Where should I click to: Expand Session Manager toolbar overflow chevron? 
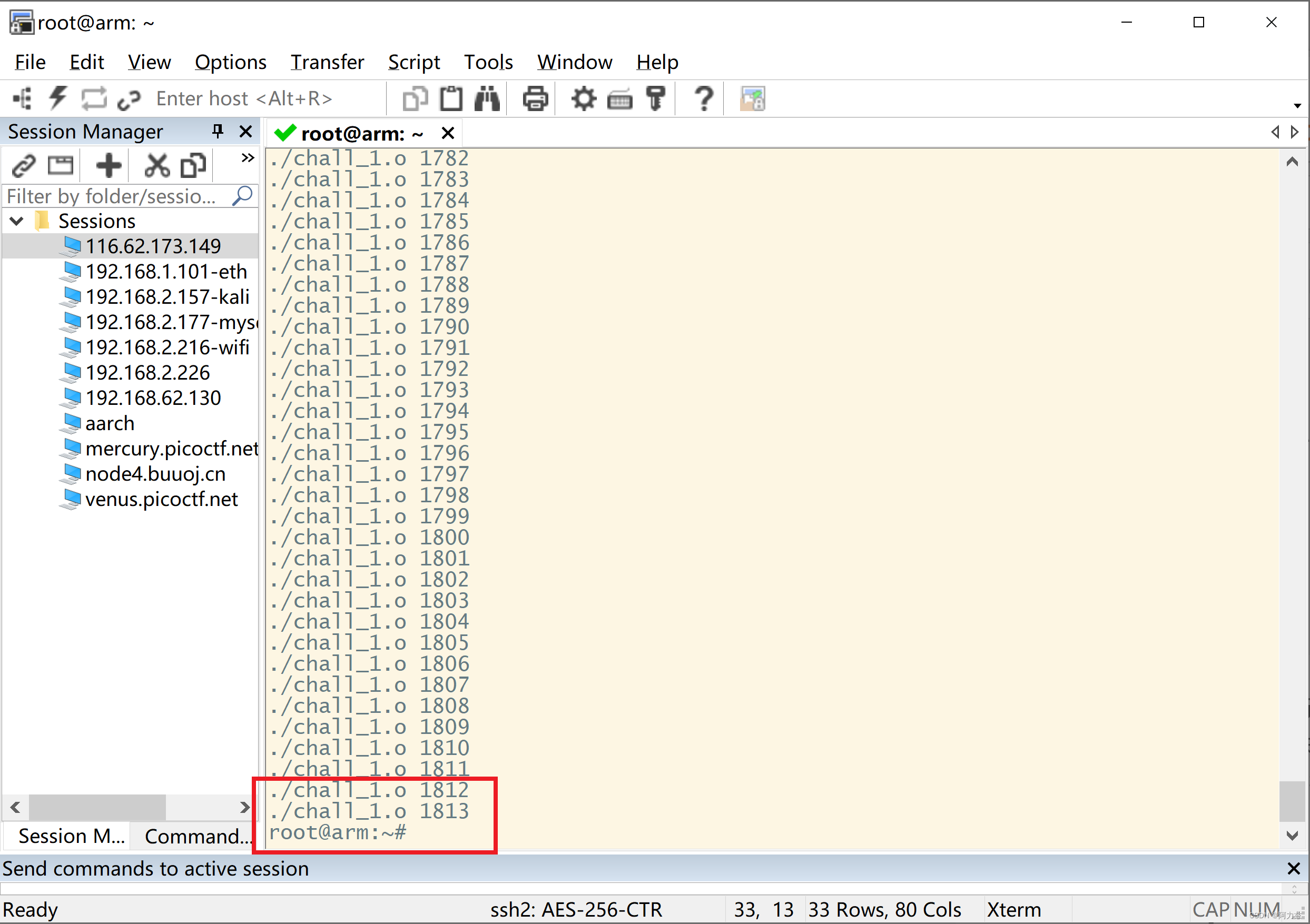click(x=247, y=158)
